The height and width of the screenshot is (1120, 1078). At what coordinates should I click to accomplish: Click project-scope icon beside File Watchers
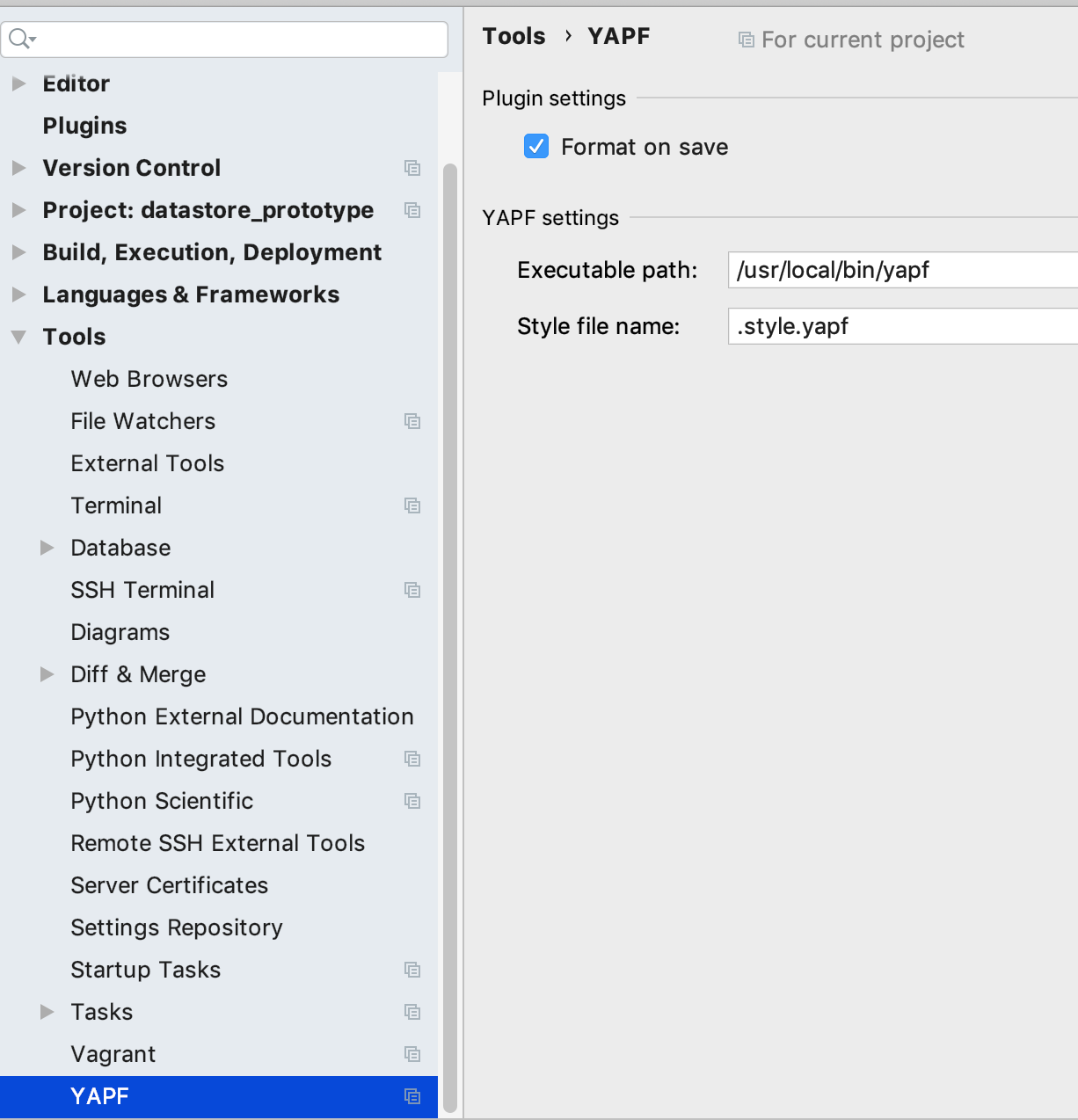[x=412, y=421]
